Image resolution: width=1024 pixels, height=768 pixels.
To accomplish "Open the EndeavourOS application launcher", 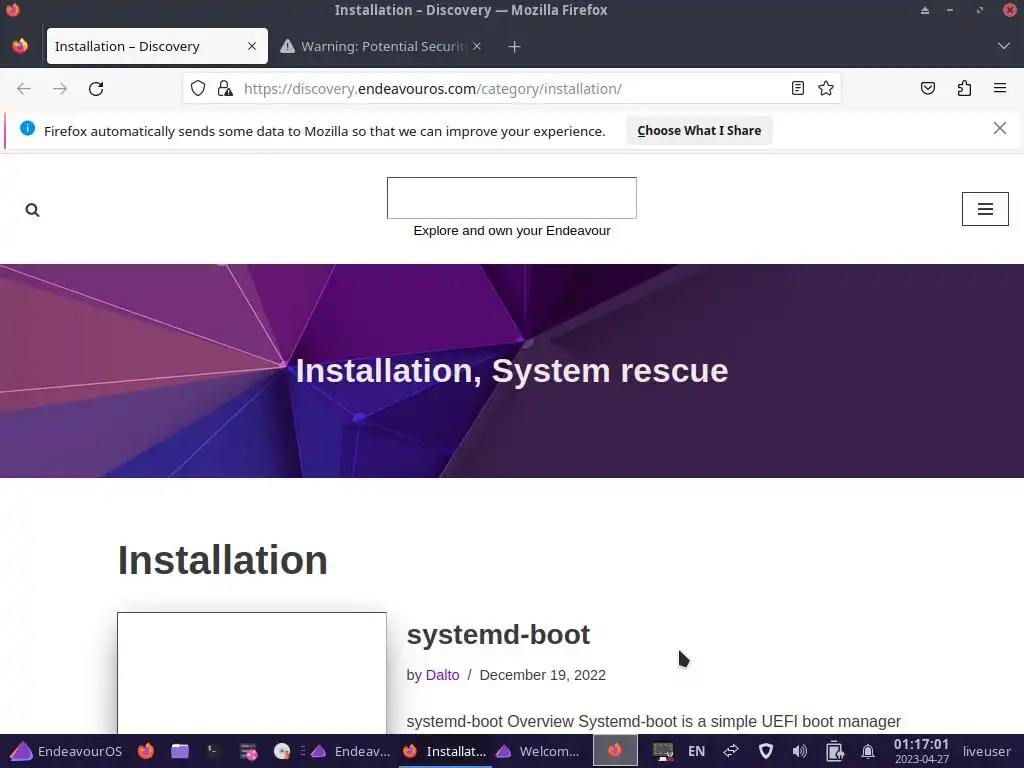I will pos(67,751).
